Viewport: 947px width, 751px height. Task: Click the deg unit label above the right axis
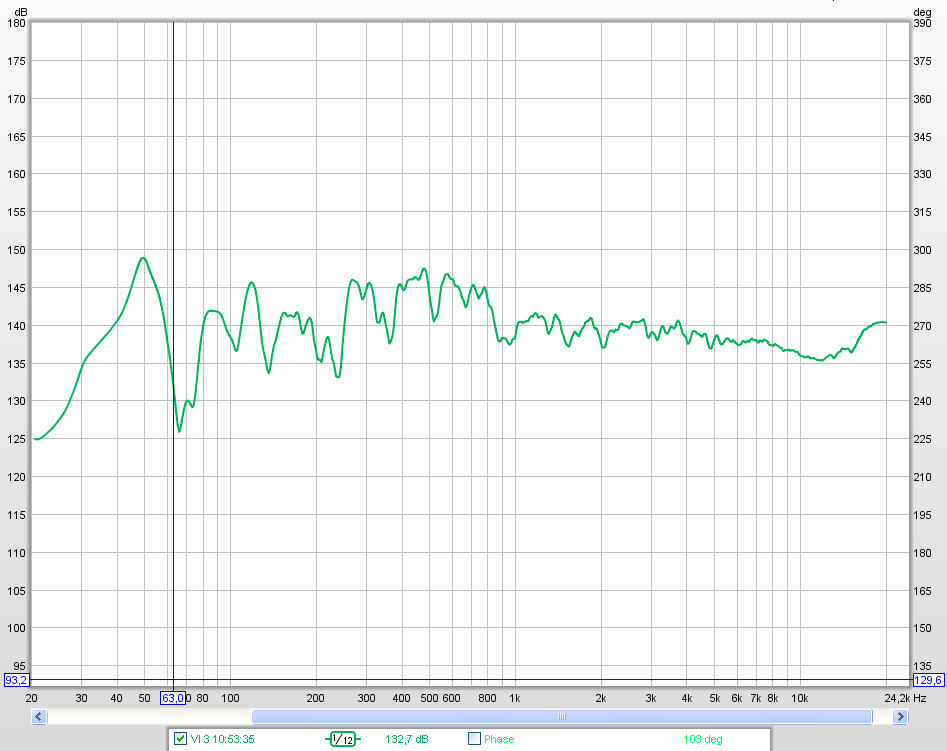point(922,12)
